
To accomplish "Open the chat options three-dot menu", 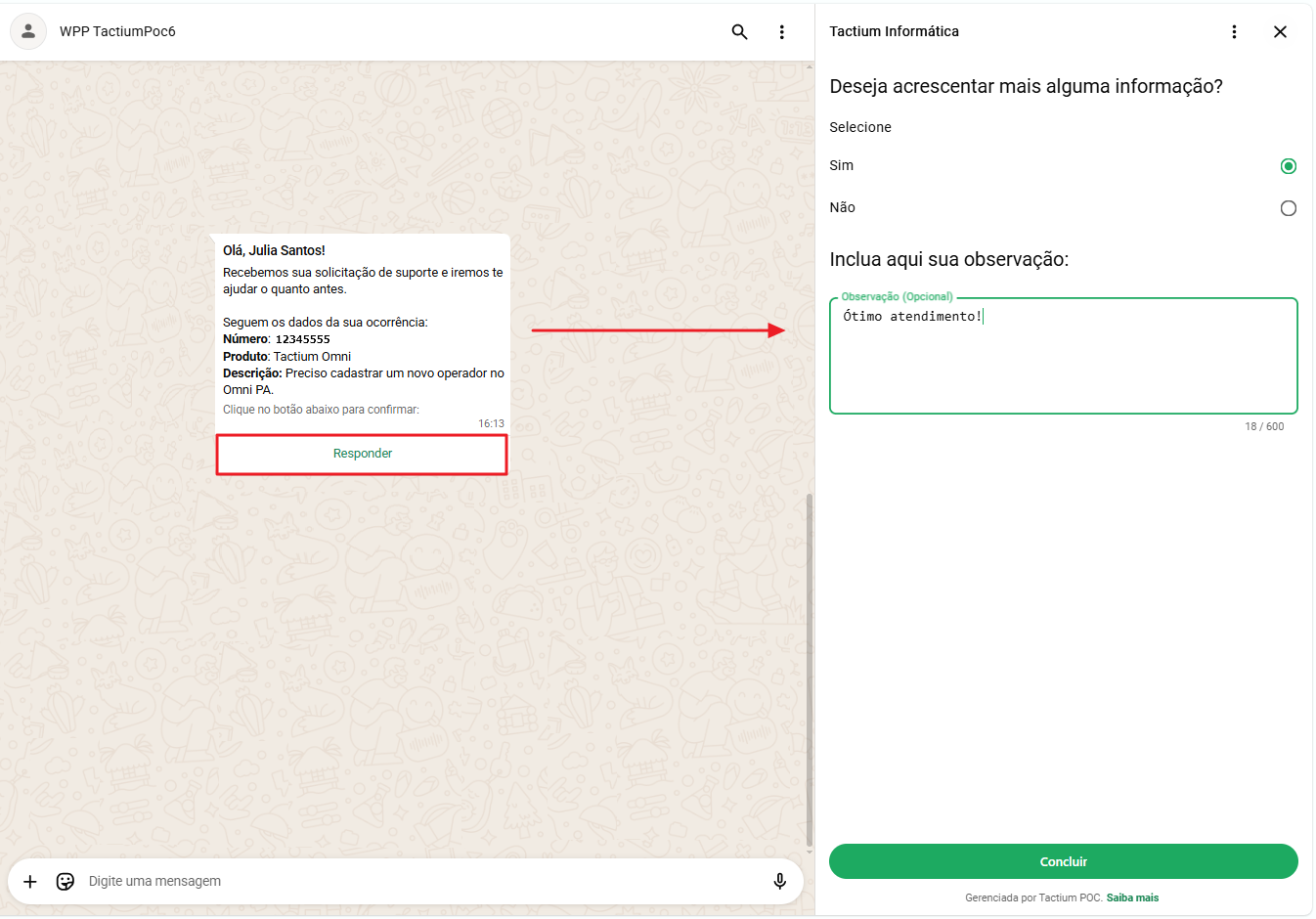I will (781, 31).
